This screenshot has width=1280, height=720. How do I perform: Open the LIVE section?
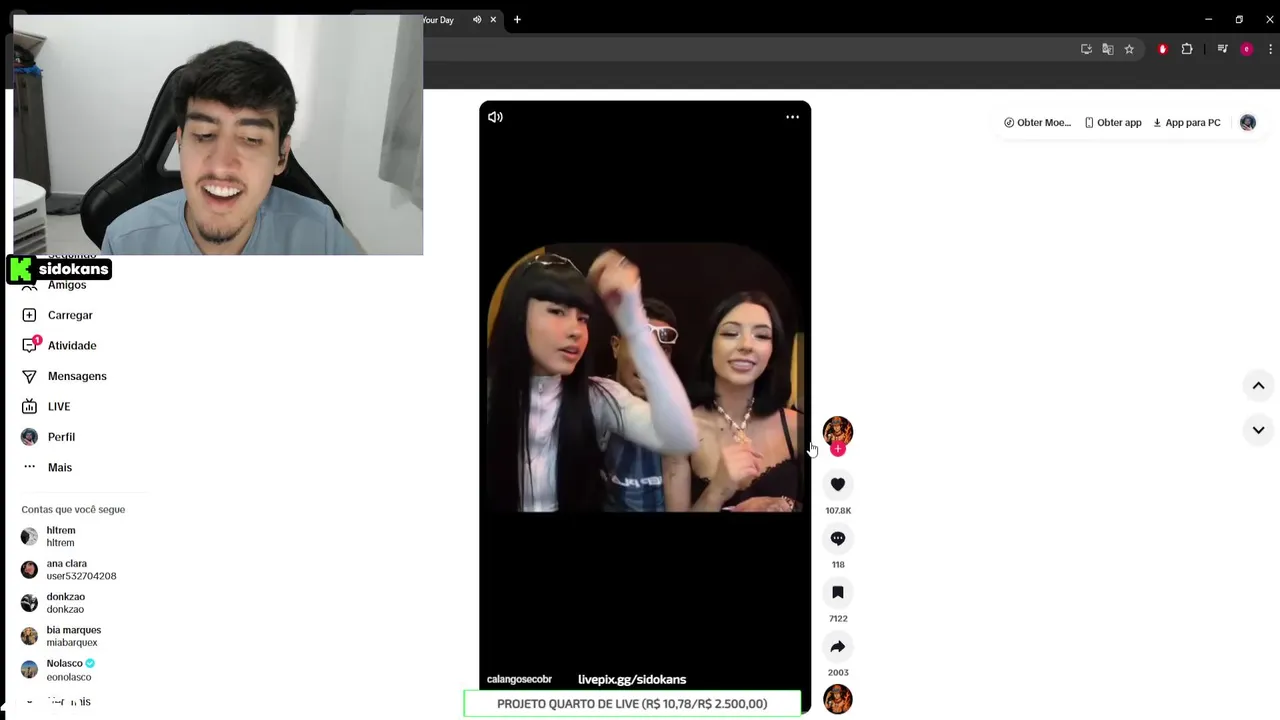[59, 406]
